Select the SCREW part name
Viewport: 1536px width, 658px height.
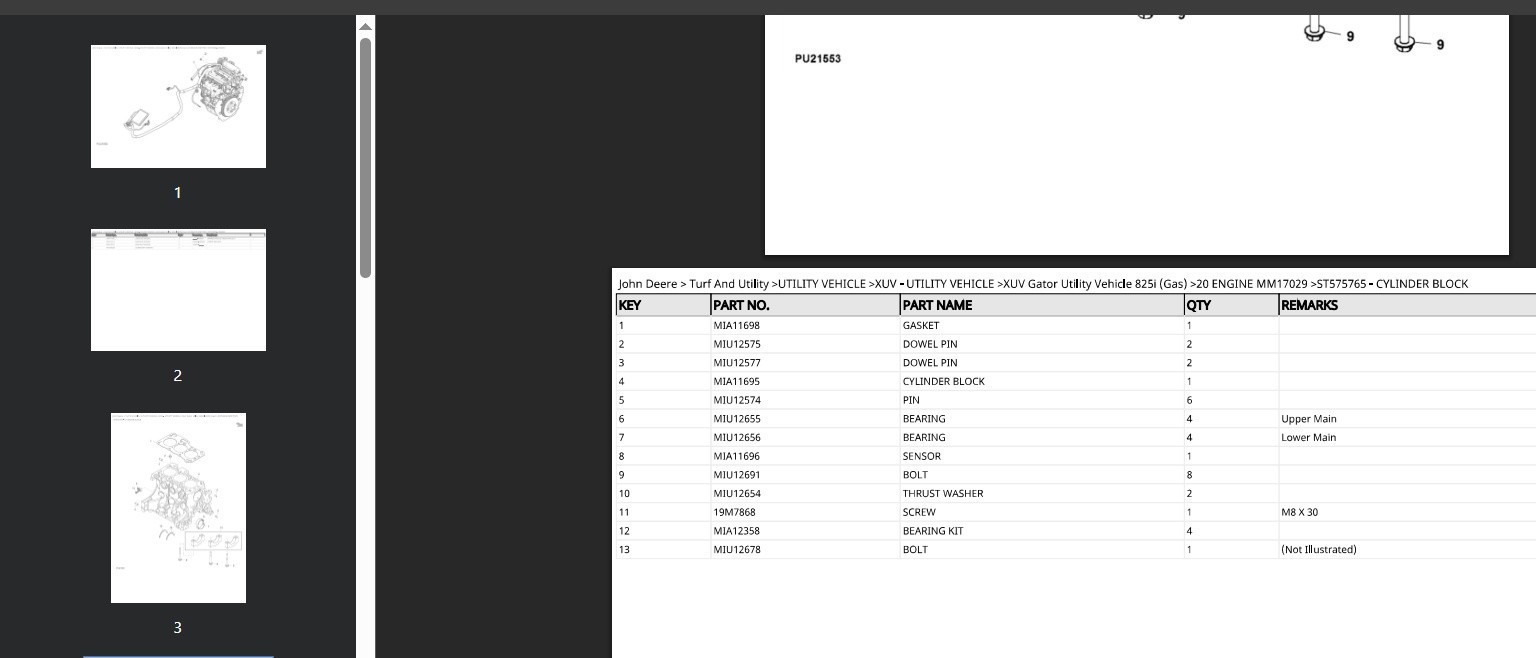point(919,512)
